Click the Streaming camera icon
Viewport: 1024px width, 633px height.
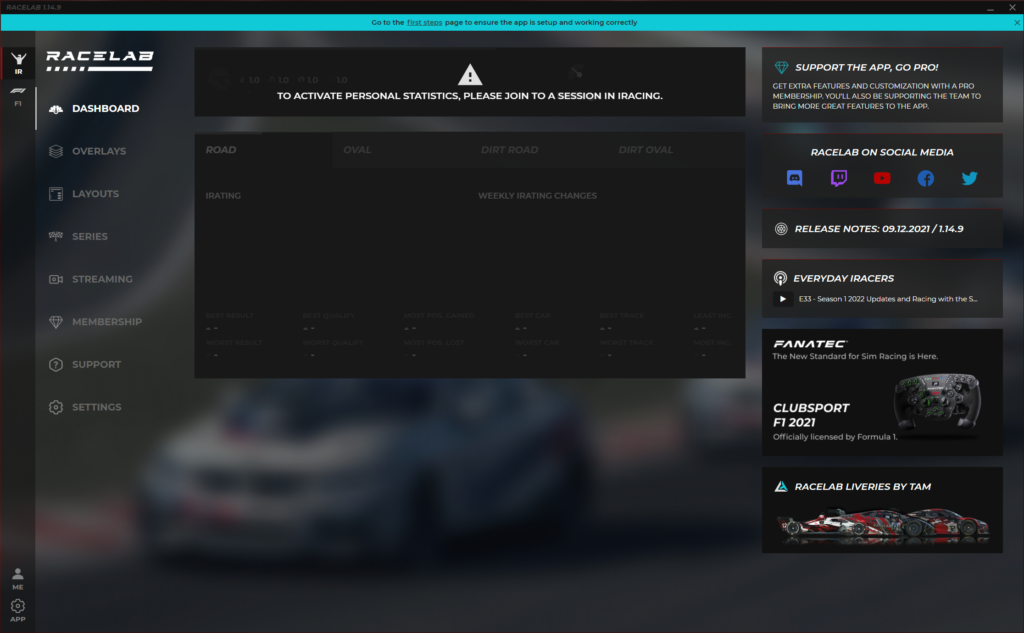pos(56,279)
